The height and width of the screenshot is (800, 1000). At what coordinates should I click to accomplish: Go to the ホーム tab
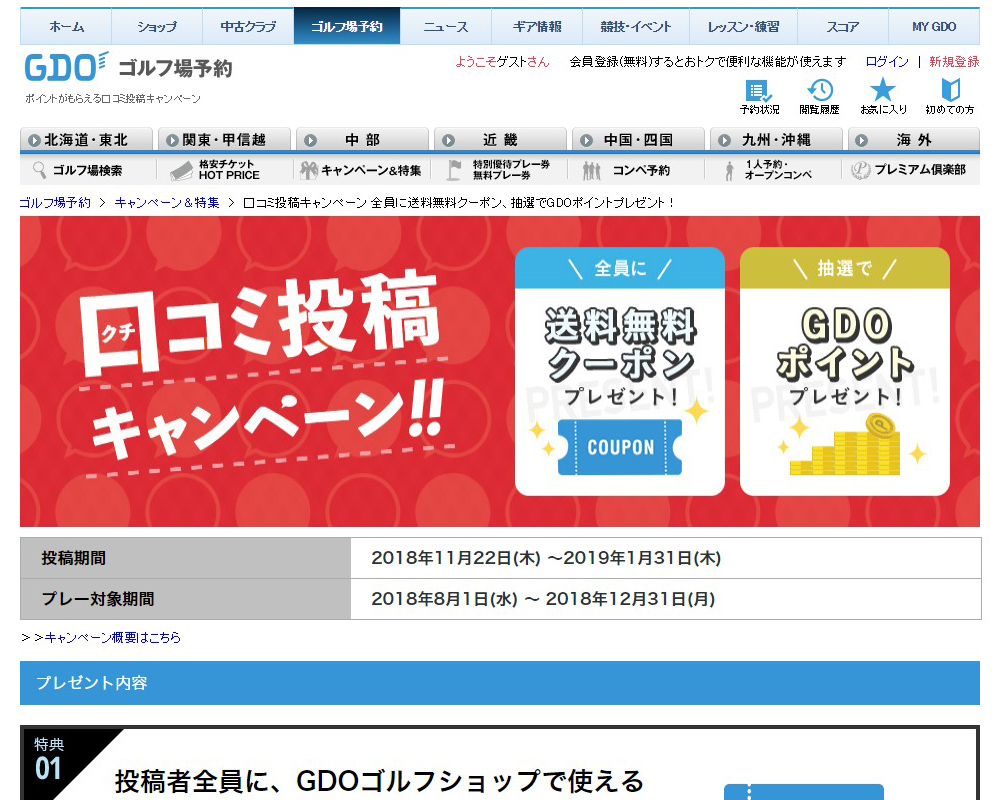66,27
